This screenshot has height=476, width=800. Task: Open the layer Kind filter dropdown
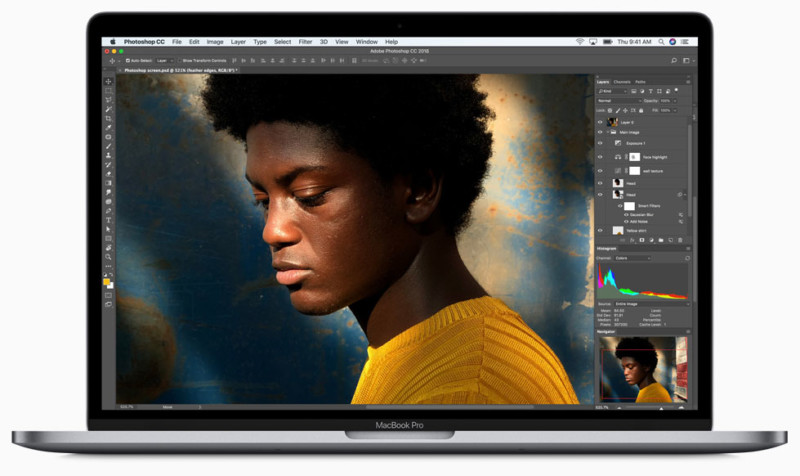[x=612, y=91]
